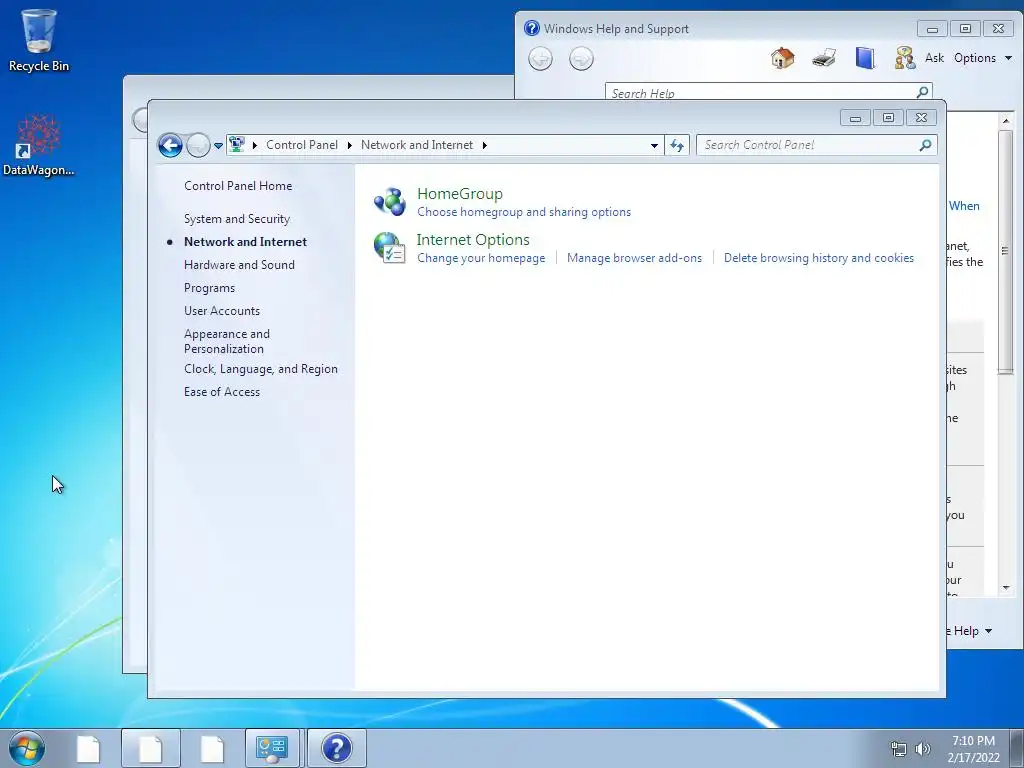Go to System and Security
Image resolution: width=1024 pixels, height=768 pixels.
click(x=236, y=219)
